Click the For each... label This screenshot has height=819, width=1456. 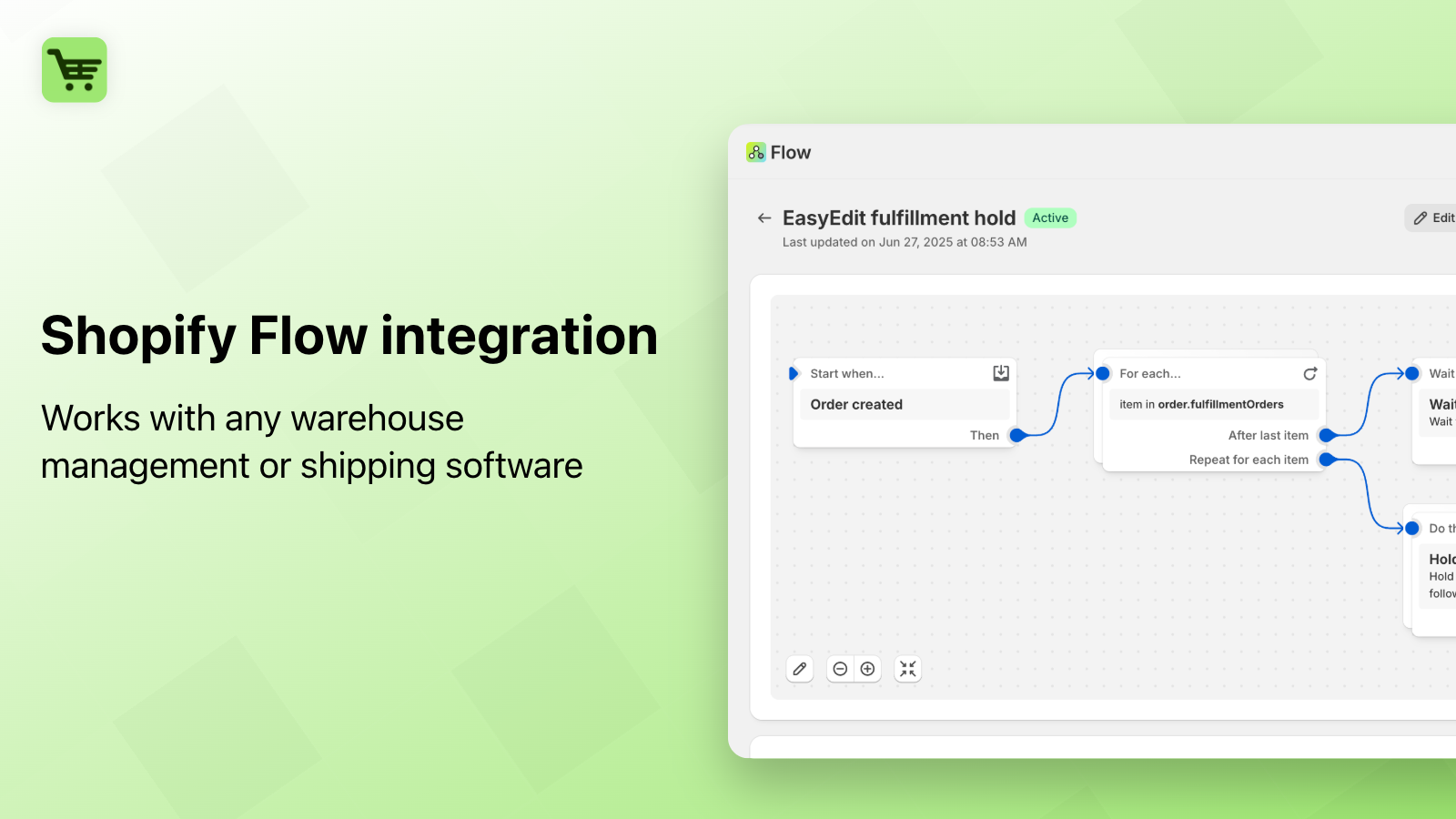coord(1150,373)
